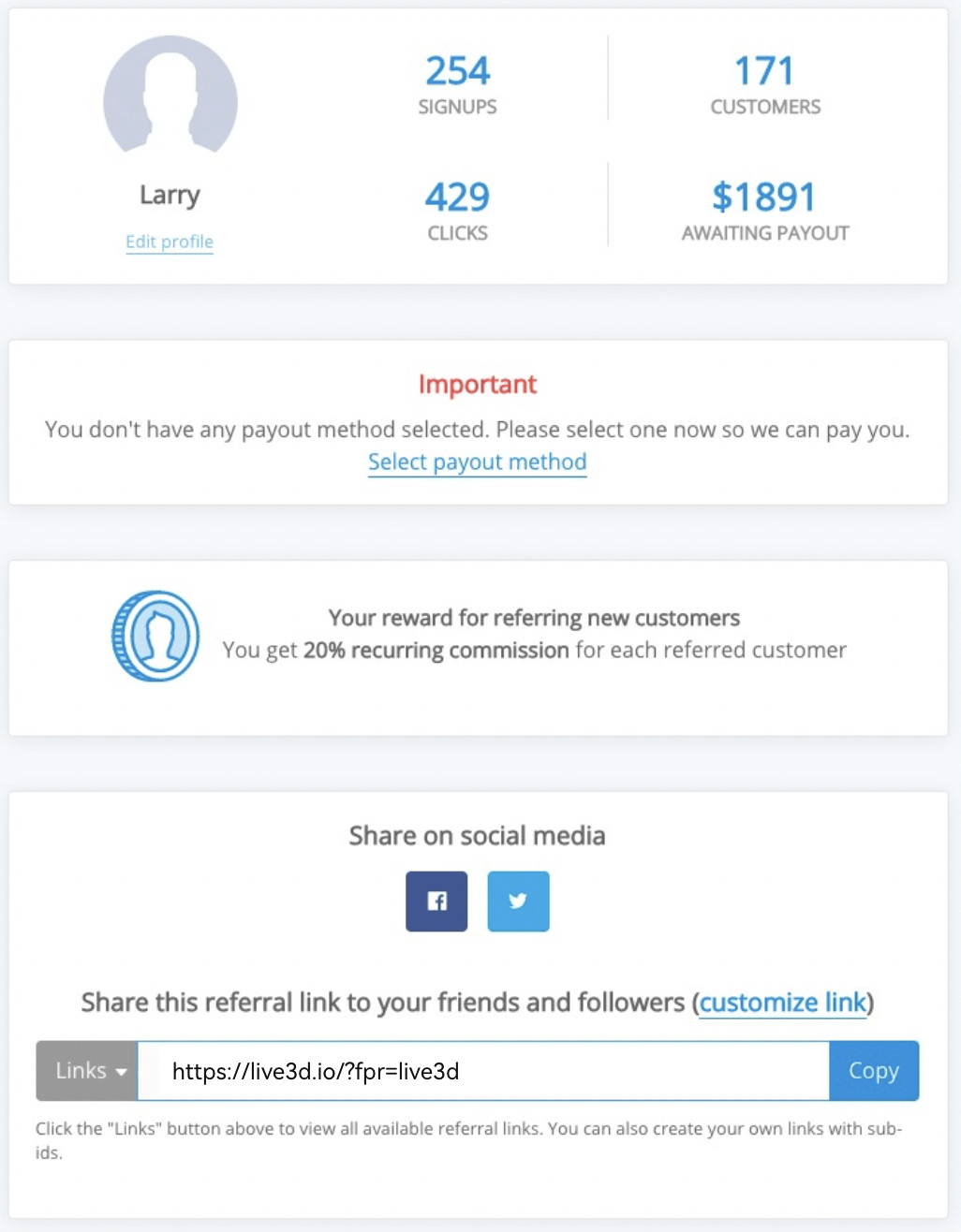Click the 429 clicks count
961x1232 pixels.
click(x=458, y=197)
